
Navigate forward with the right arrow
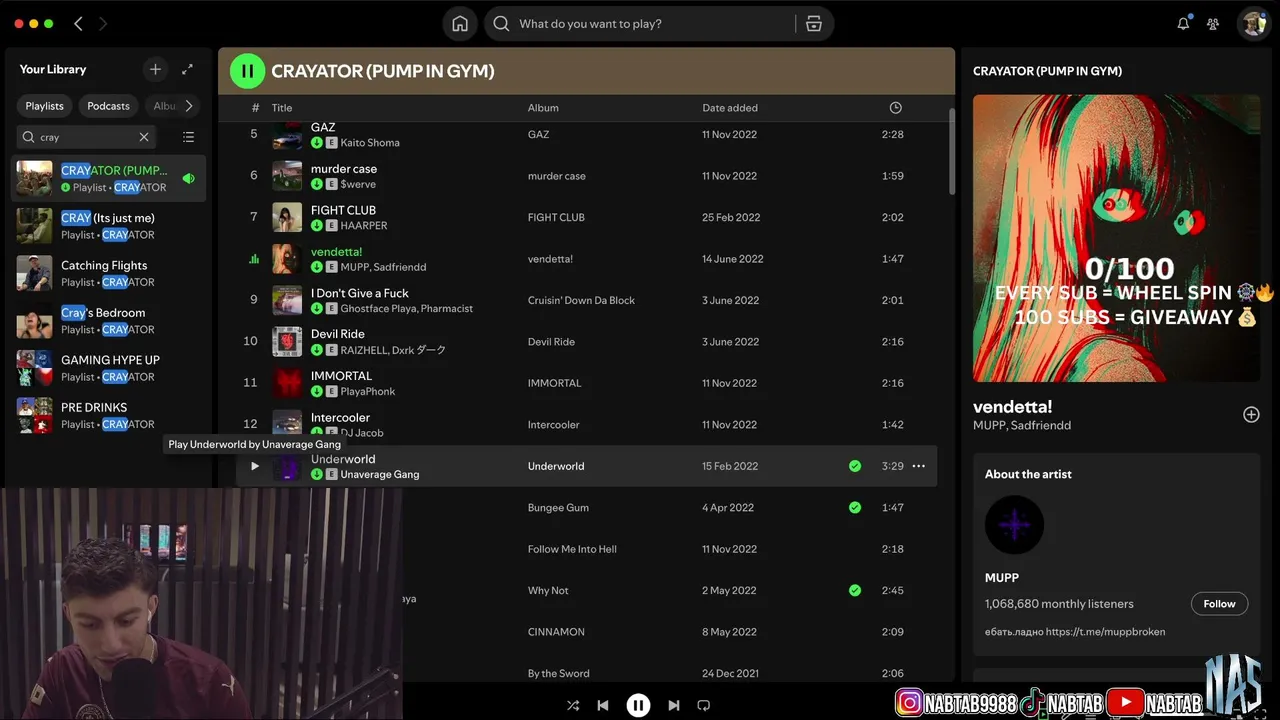[103, 24]
